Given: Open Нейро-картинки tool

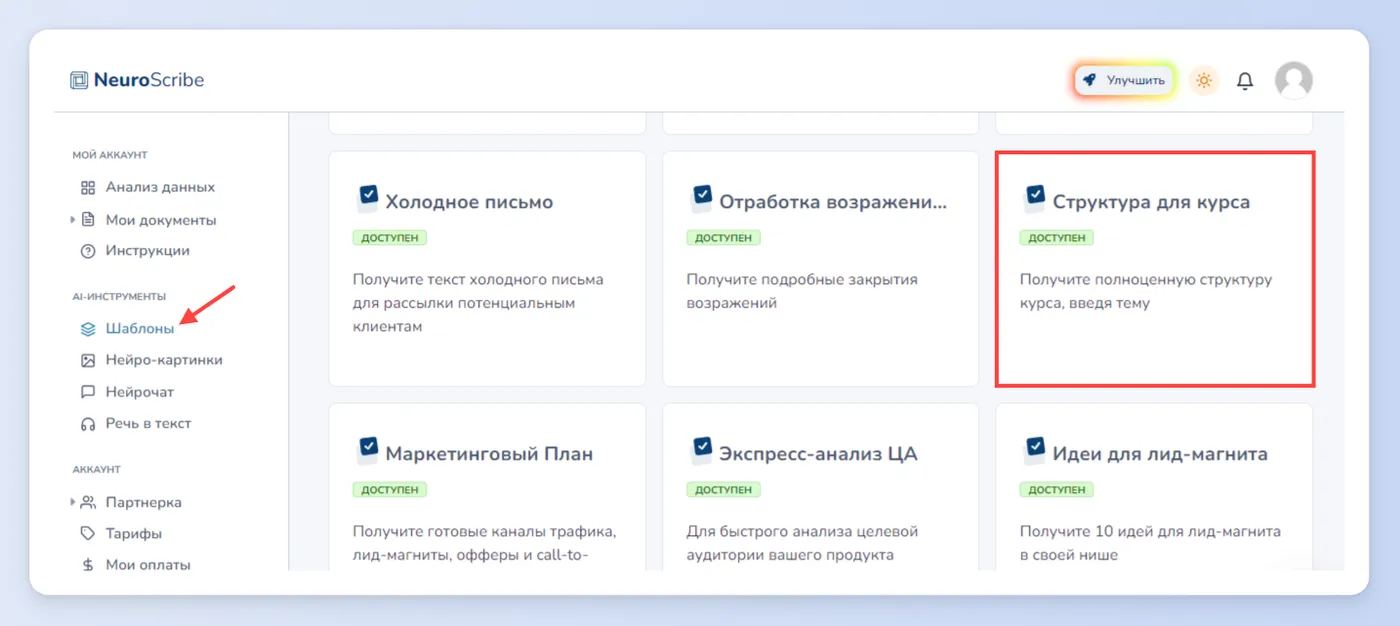Looking at the screenshot, I should [x=163, y=360].
